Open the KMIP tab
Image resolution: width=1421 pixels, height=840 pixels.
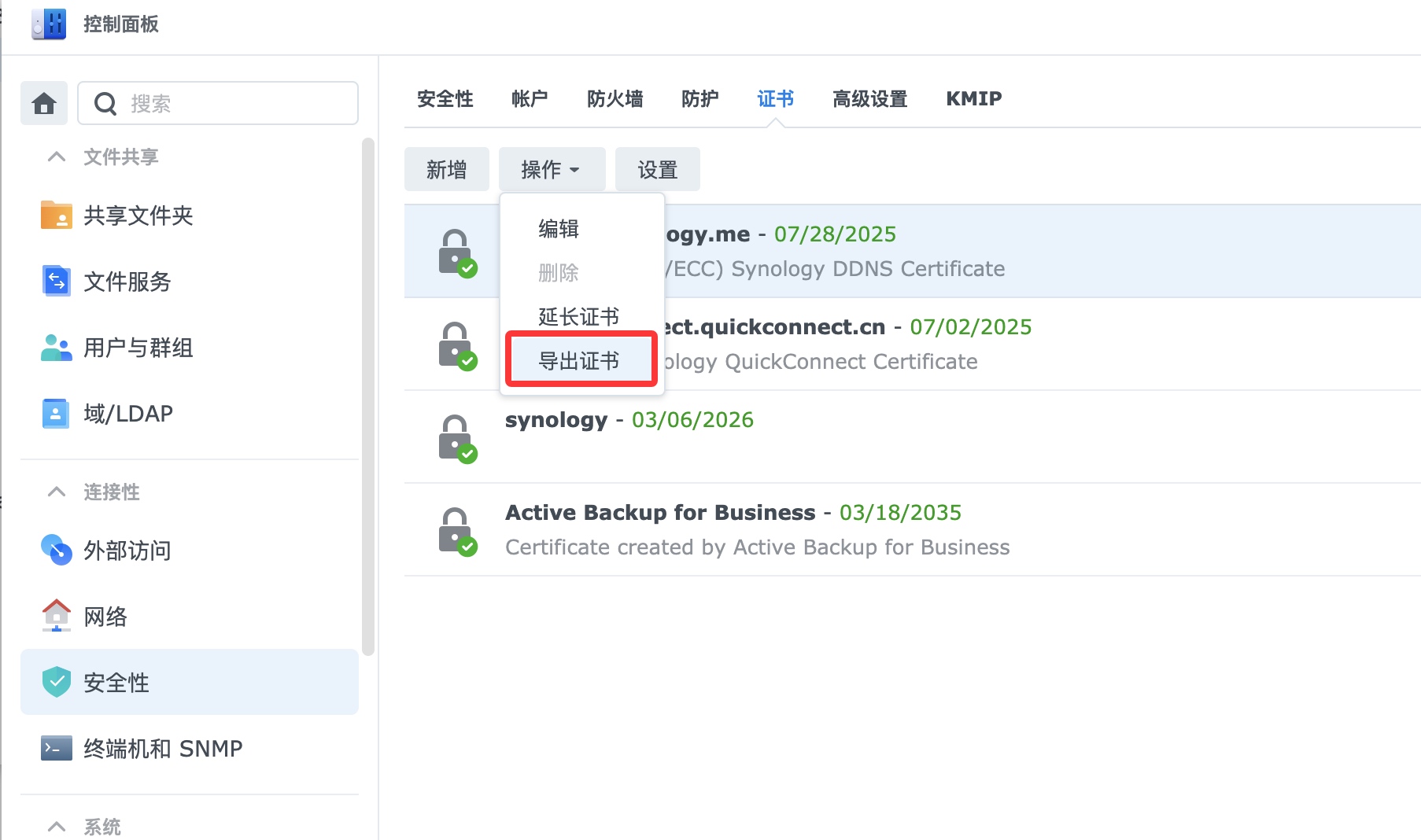(974, 98)
